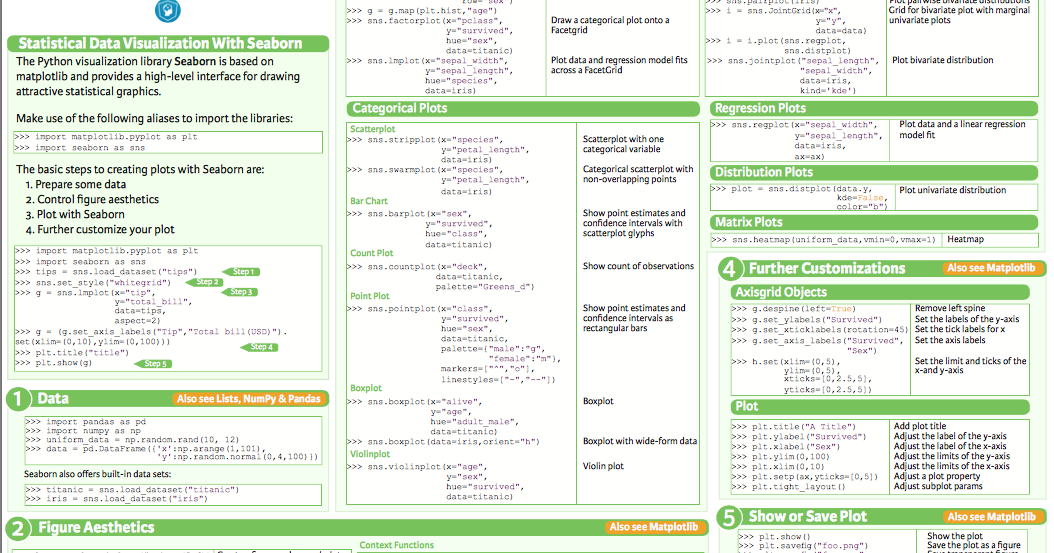Click the 'g.set_xticklabels(rotation=45)' code line
The height and width of the screenshot is (553, 1054).
820,330
